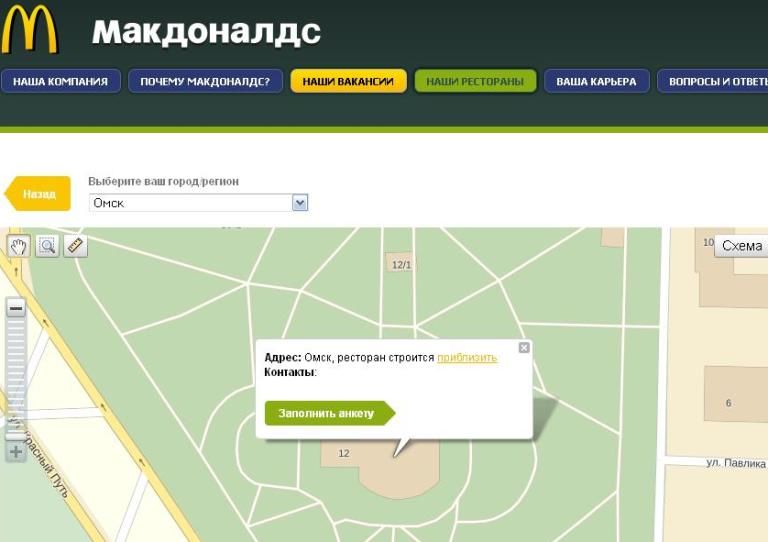Open the Наша компания menu

pyautogui.click(x=61, y=81)
